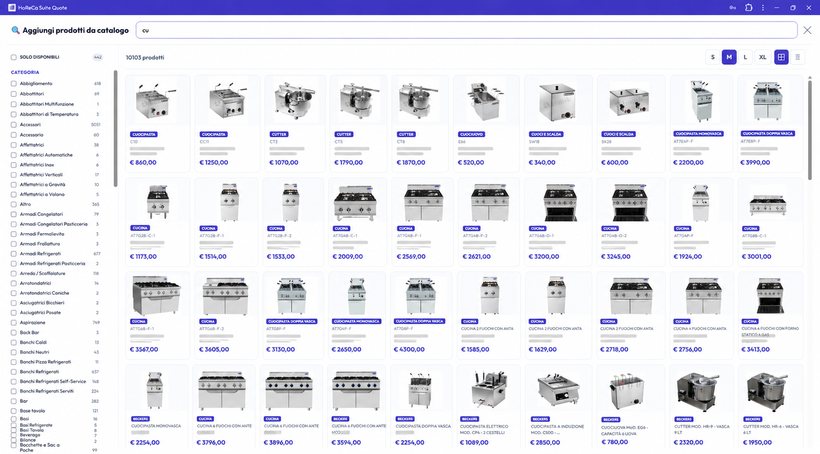The width and height of the screenshot is (820, 454).
Task: Open the cuocipasta product priced € 1250,00
Action: pyautogui.click(x=227, y=123)
